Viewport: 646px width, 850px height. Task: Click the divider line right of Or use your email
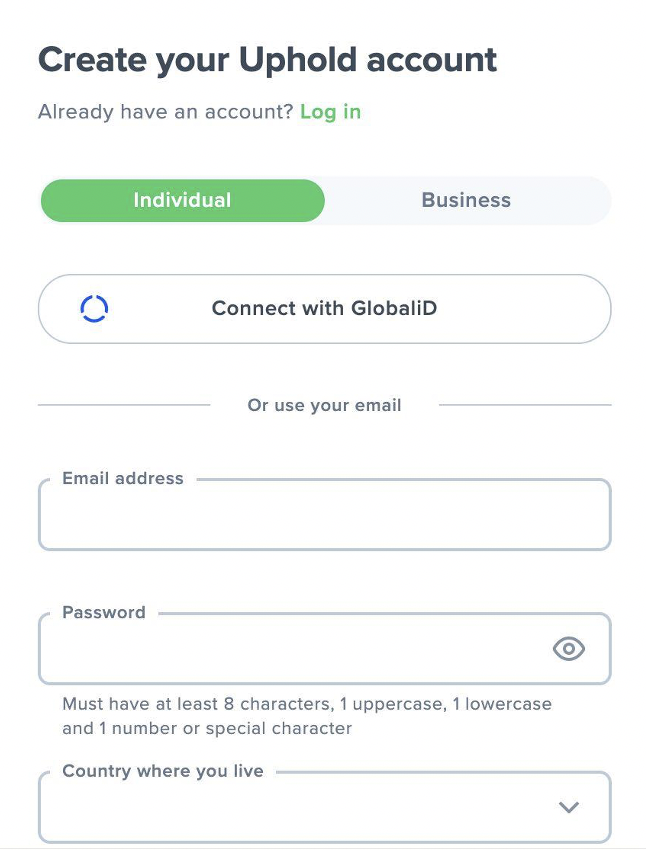click(525, 404)
